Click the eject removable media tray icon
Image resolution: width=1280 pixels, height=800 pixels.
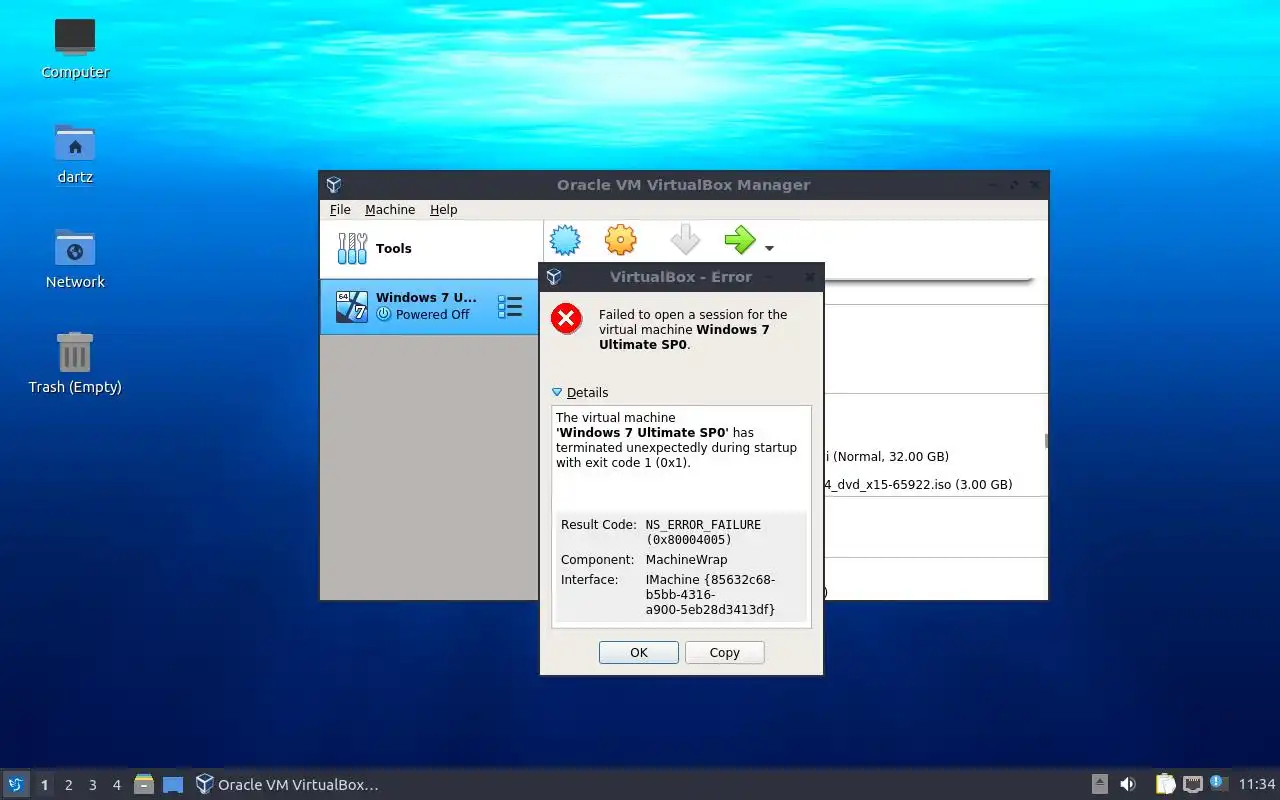point(1099,785)
